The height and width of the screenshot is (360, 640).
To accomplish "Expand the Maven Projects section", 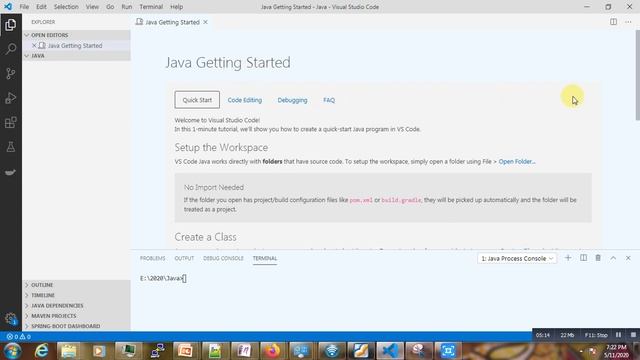I will [77, 316].
